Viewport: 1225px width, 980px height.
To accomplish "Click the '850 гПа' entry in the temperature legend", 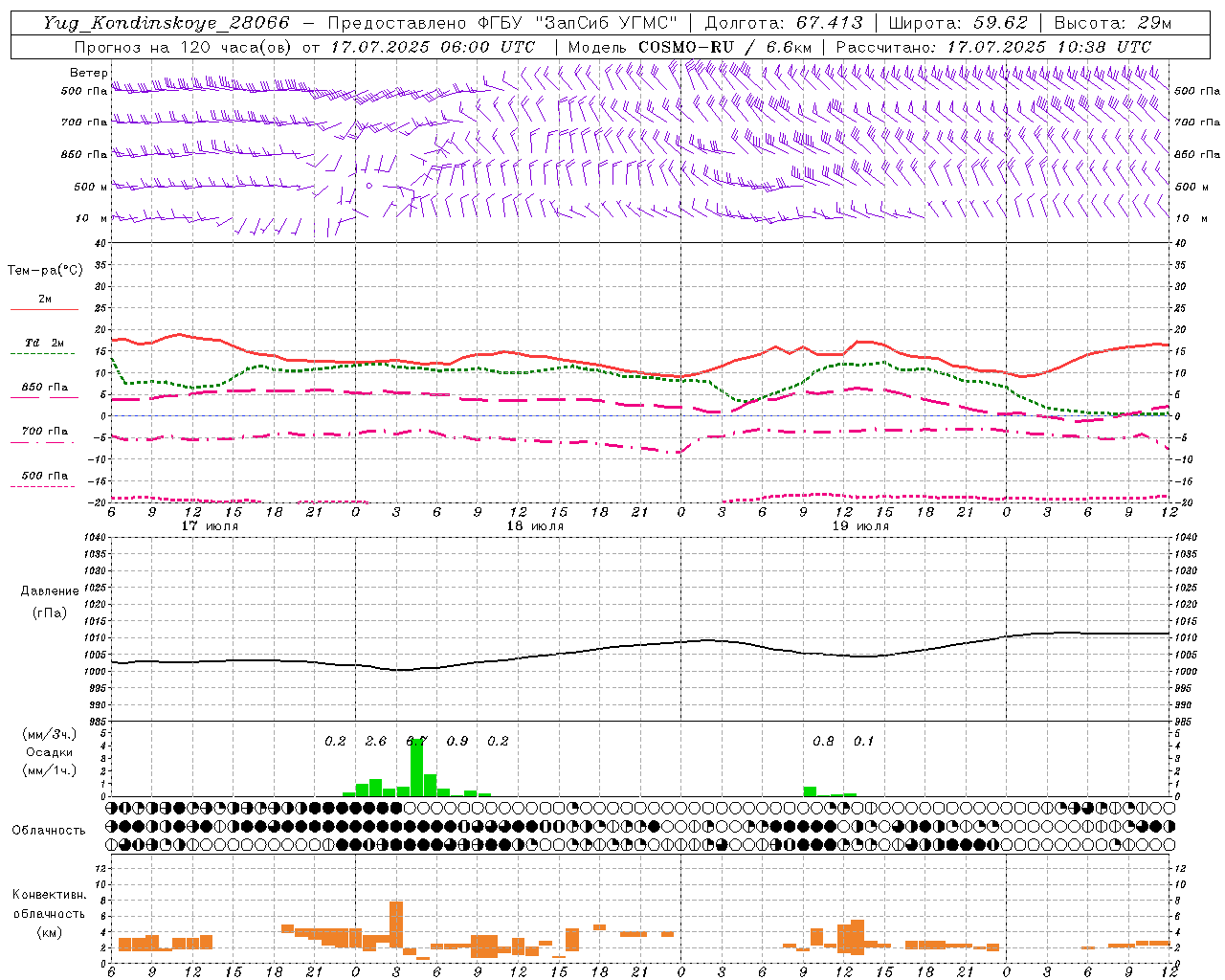I will (45, 388).
